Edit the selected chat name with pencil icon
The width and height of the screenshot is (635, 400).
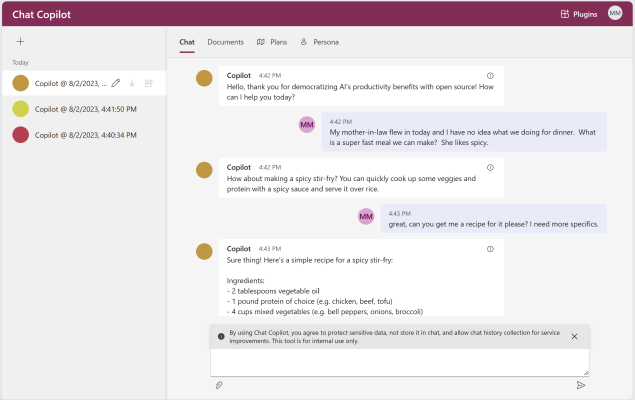click(x=116, y=83)
